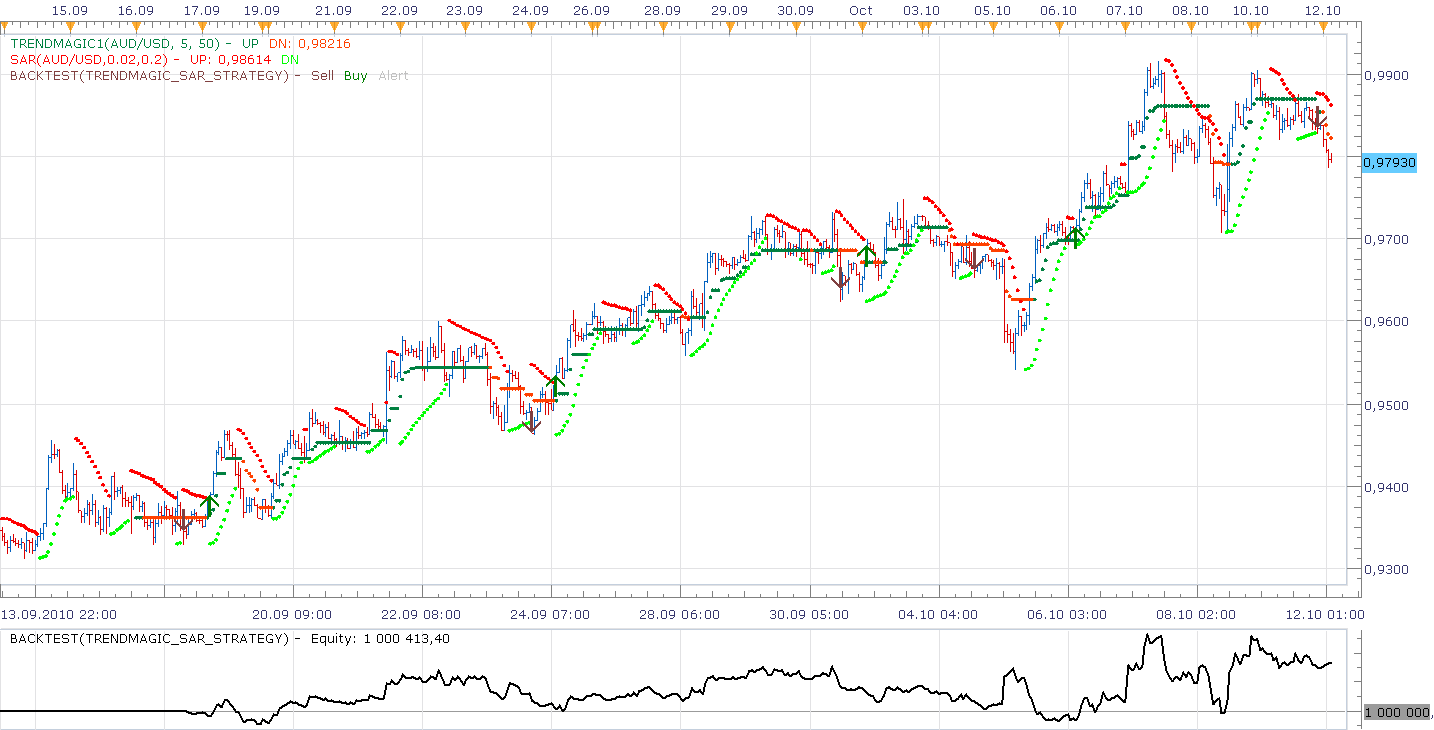1434x730 pixels.
Task: Click the buy arrow marker near 30.09
Action: click(867, 254)
